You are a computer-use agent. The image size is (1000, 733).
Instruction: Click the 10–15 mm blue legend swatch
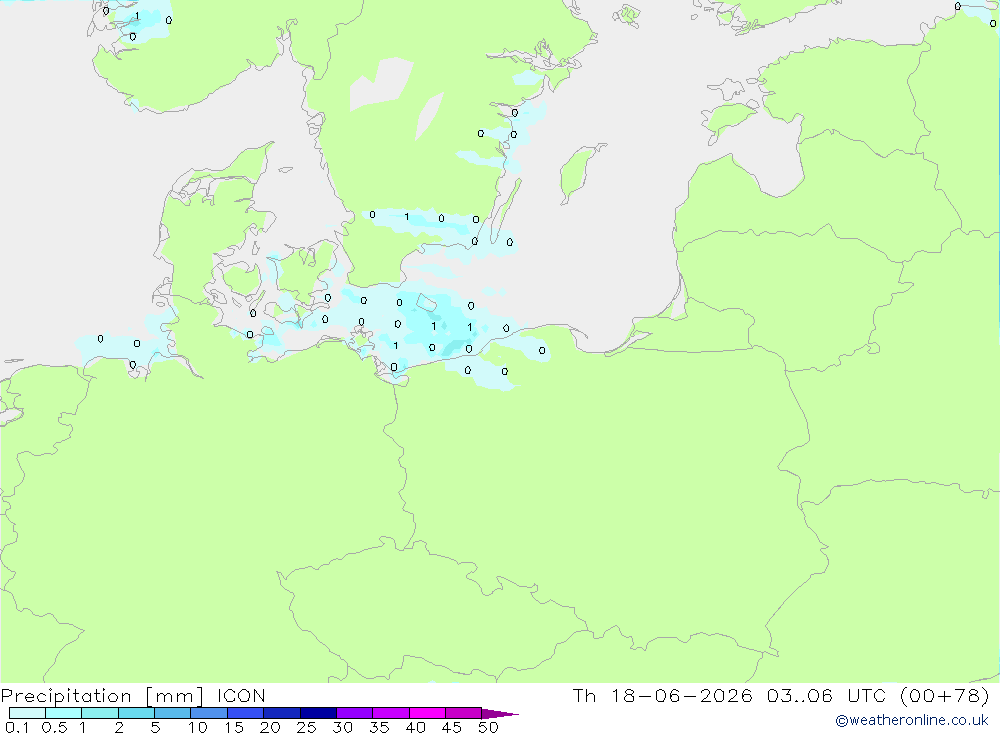pos(209,713)
